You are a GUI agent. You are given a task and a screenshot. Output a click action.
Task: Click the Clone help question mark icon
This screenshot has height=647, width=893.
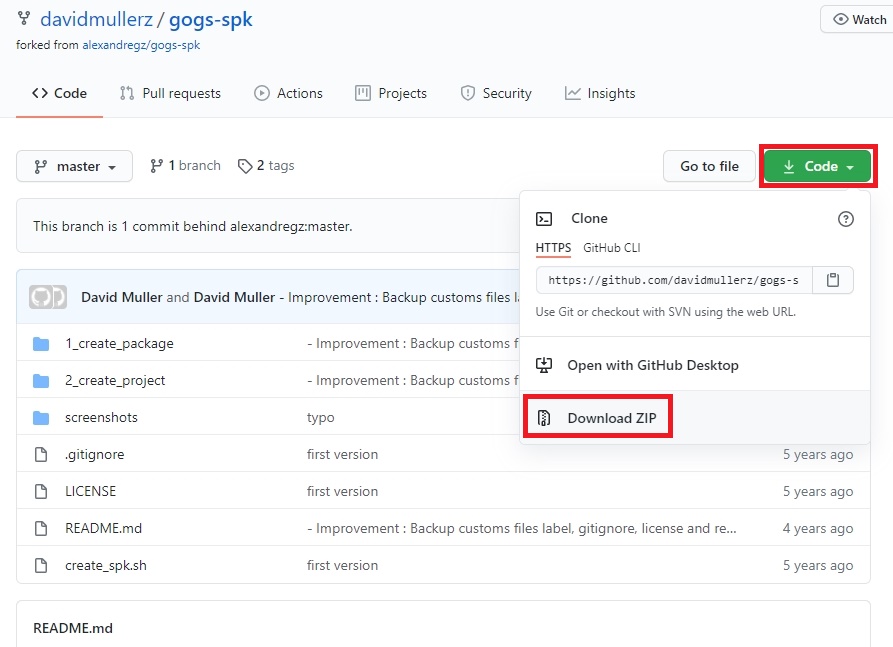pyautogui.click(x=846, y=219)
